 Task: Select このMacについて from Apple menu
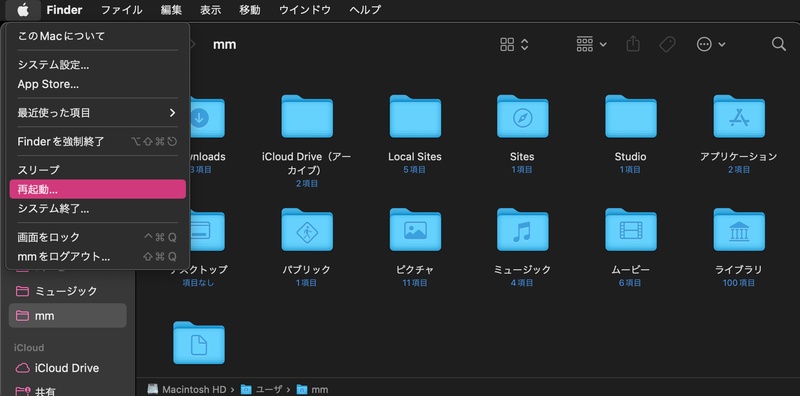point(97,36)
